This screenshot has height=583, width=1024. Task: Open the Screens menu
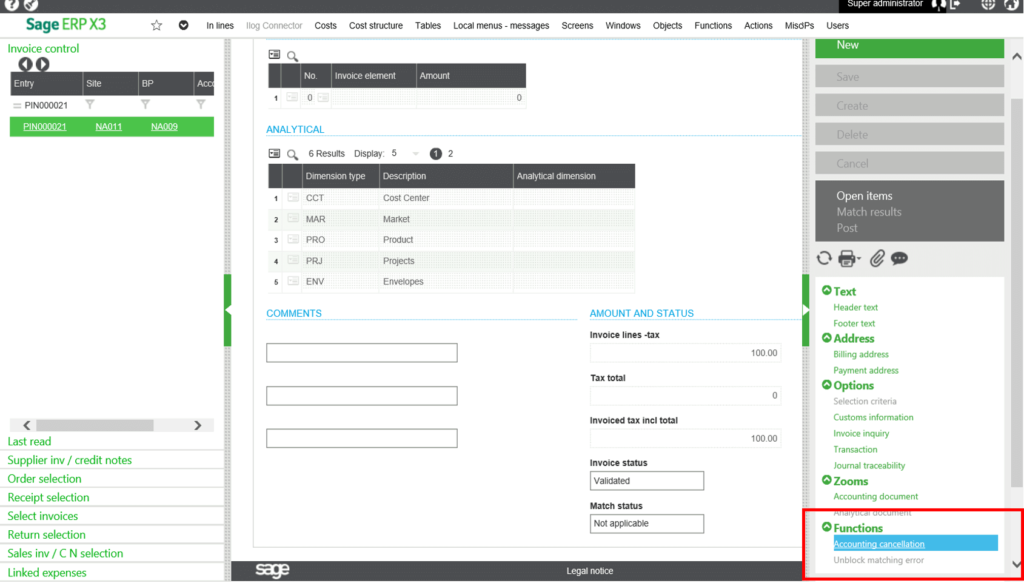pos(577,25)
